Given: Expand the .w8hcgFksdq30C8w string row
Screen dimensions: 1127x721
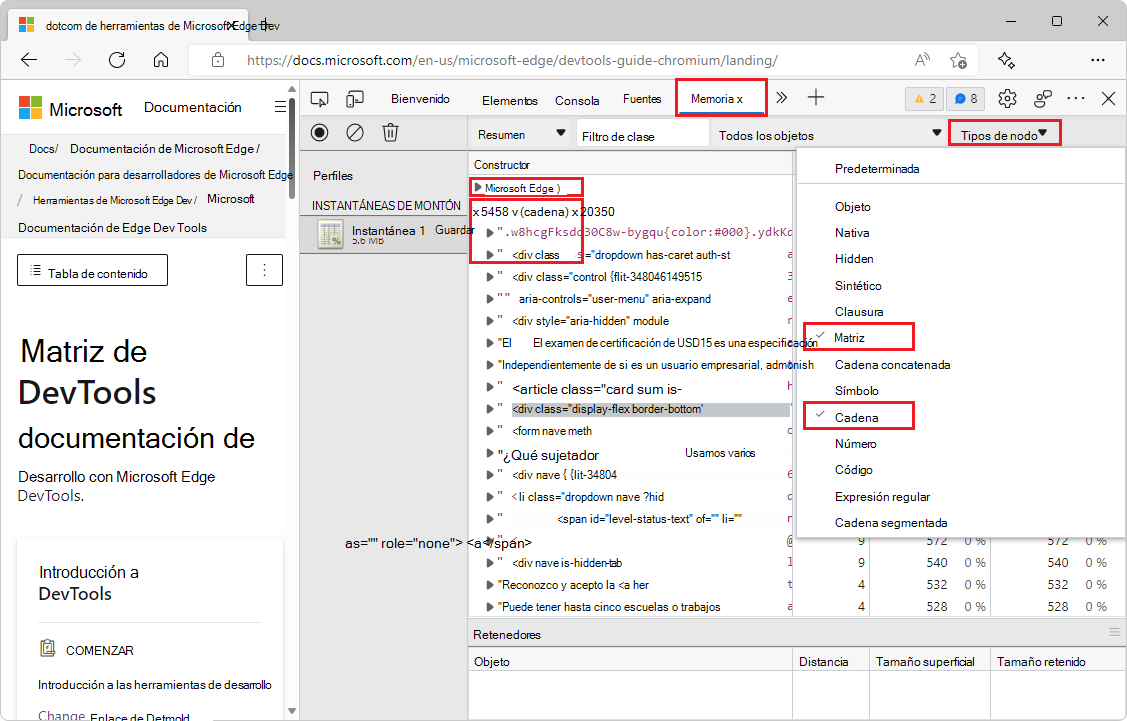Looking at the screenshot, I should [x=489, y=232].
